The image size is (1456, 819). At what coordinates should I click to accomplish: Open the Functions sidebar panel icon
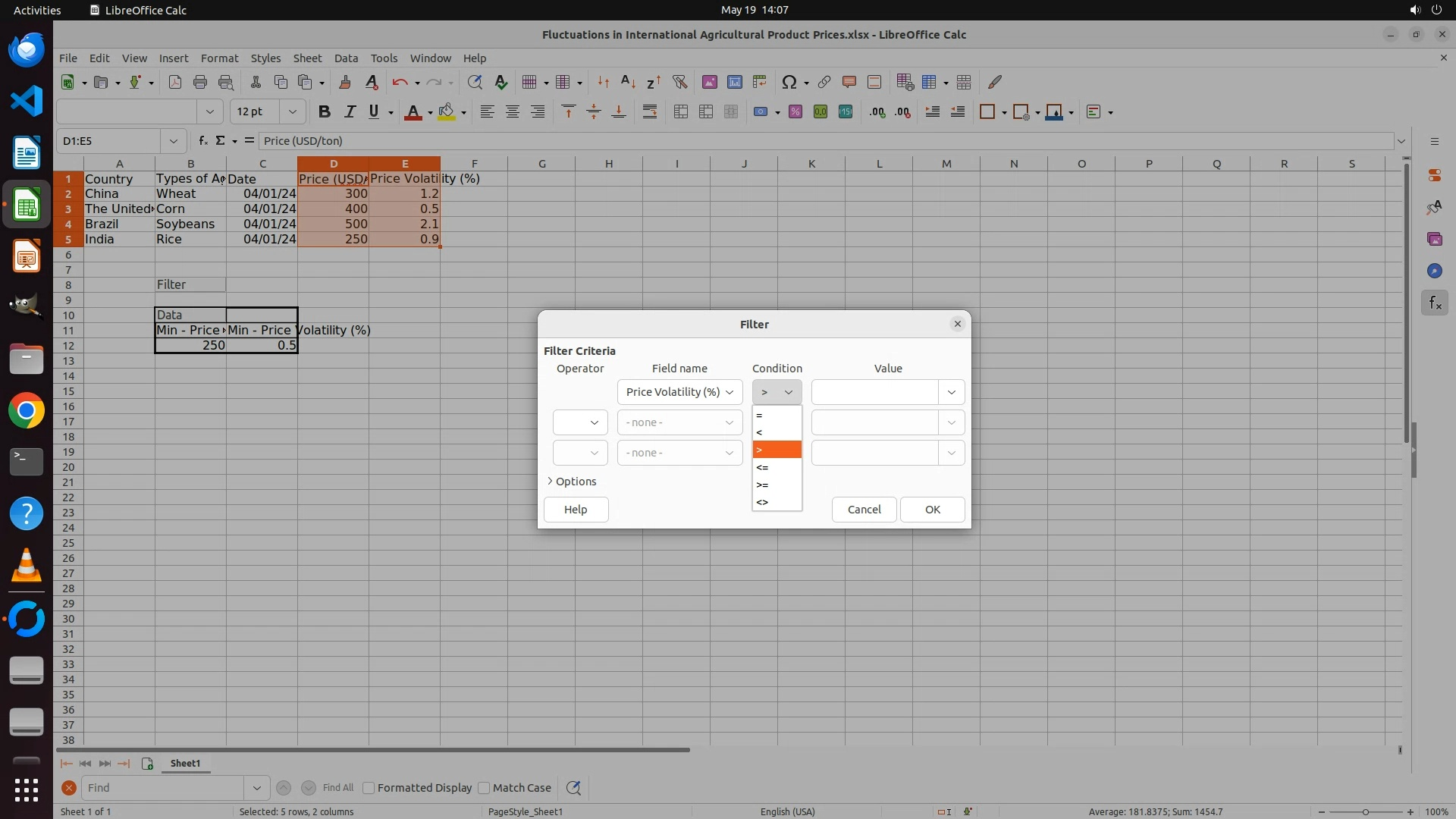point(1434,303)
